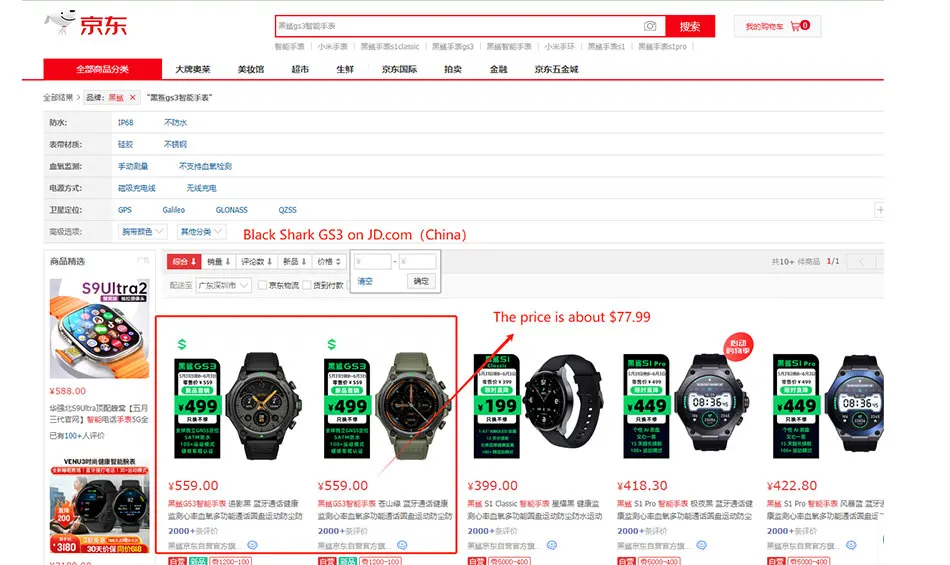Open customer service chat for ¥422.80 watch
The image size is (950, 565).
point(851,545)
